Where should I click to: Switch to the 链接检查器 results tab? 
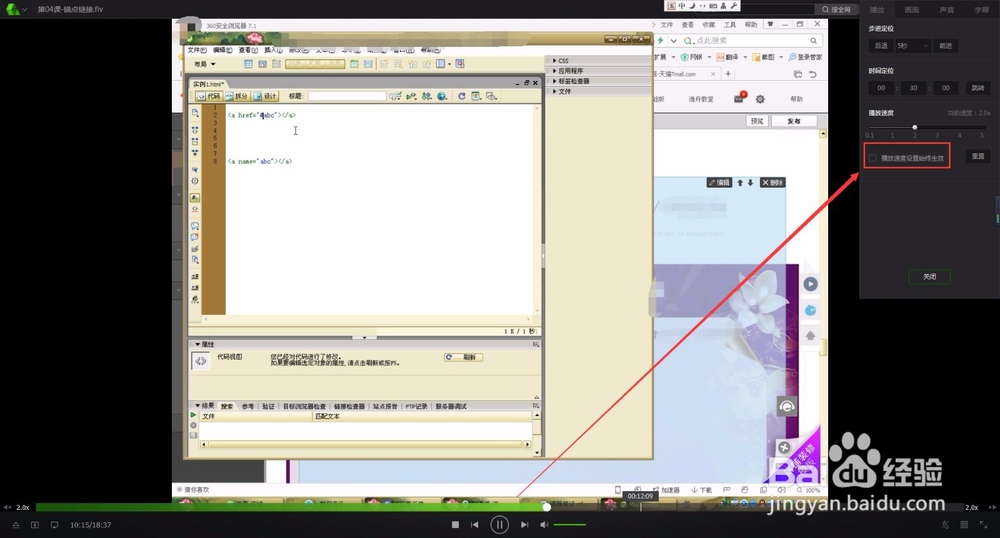click(x=349, y=406)
